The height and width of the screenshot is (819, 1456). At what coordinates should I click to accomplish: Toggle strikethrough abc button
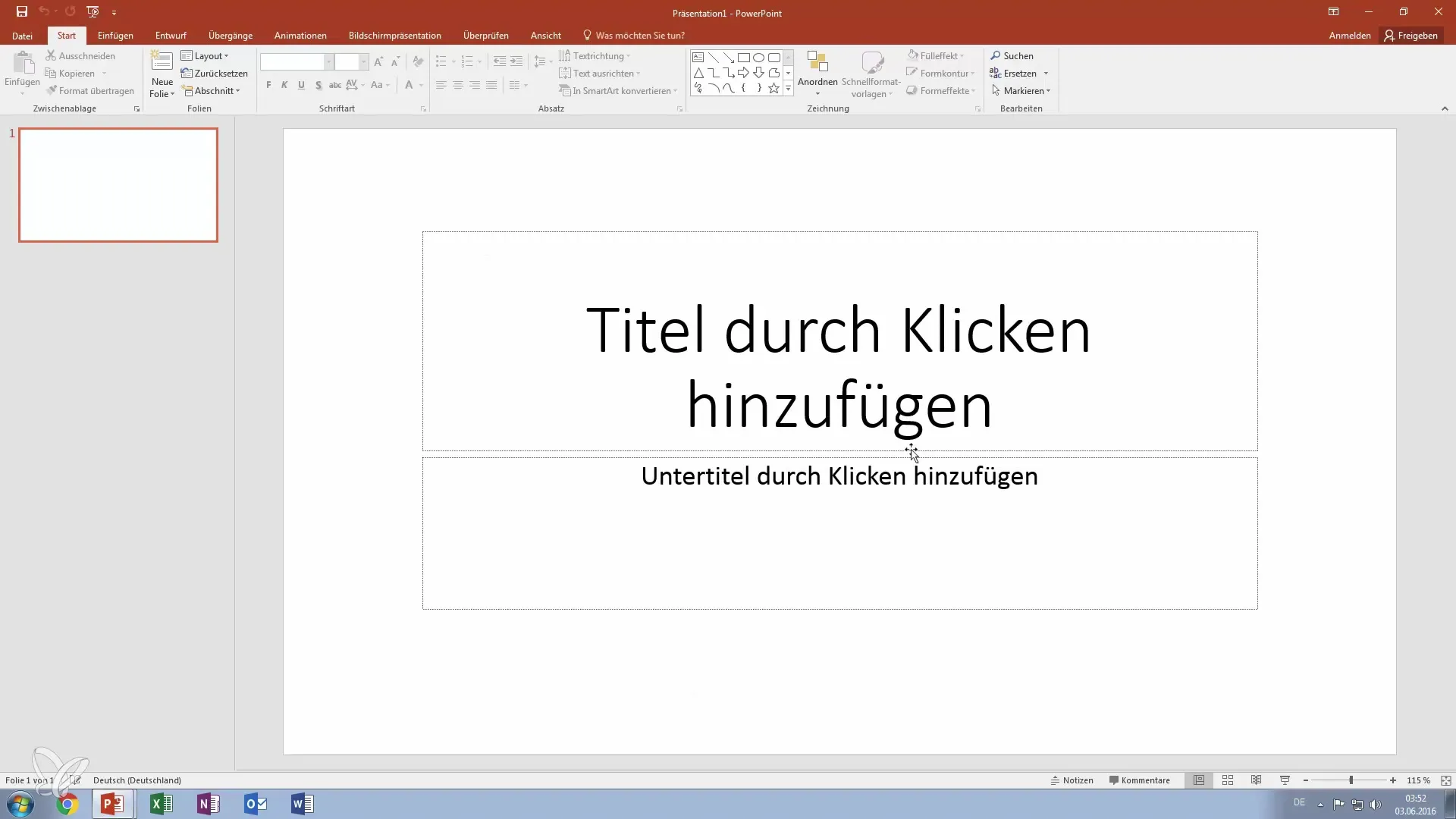pyautogui.click(x=335, y=85)
